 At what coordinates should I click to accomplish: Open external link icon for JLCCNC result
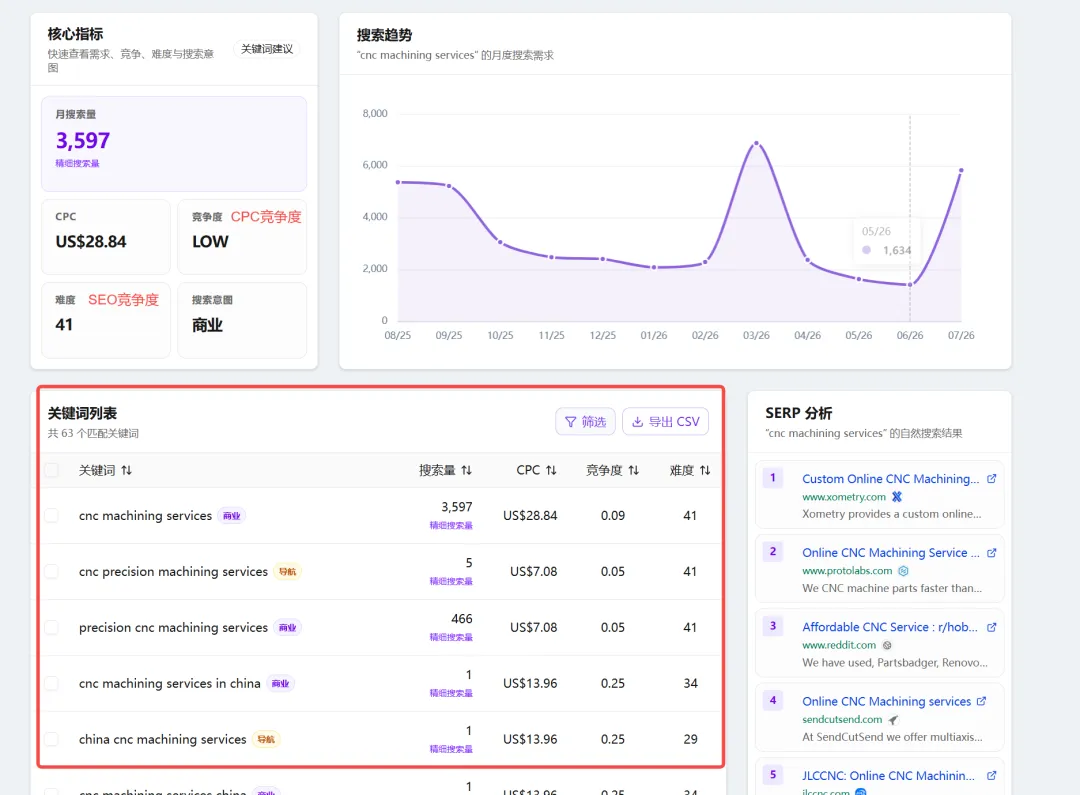coord(991,776)
